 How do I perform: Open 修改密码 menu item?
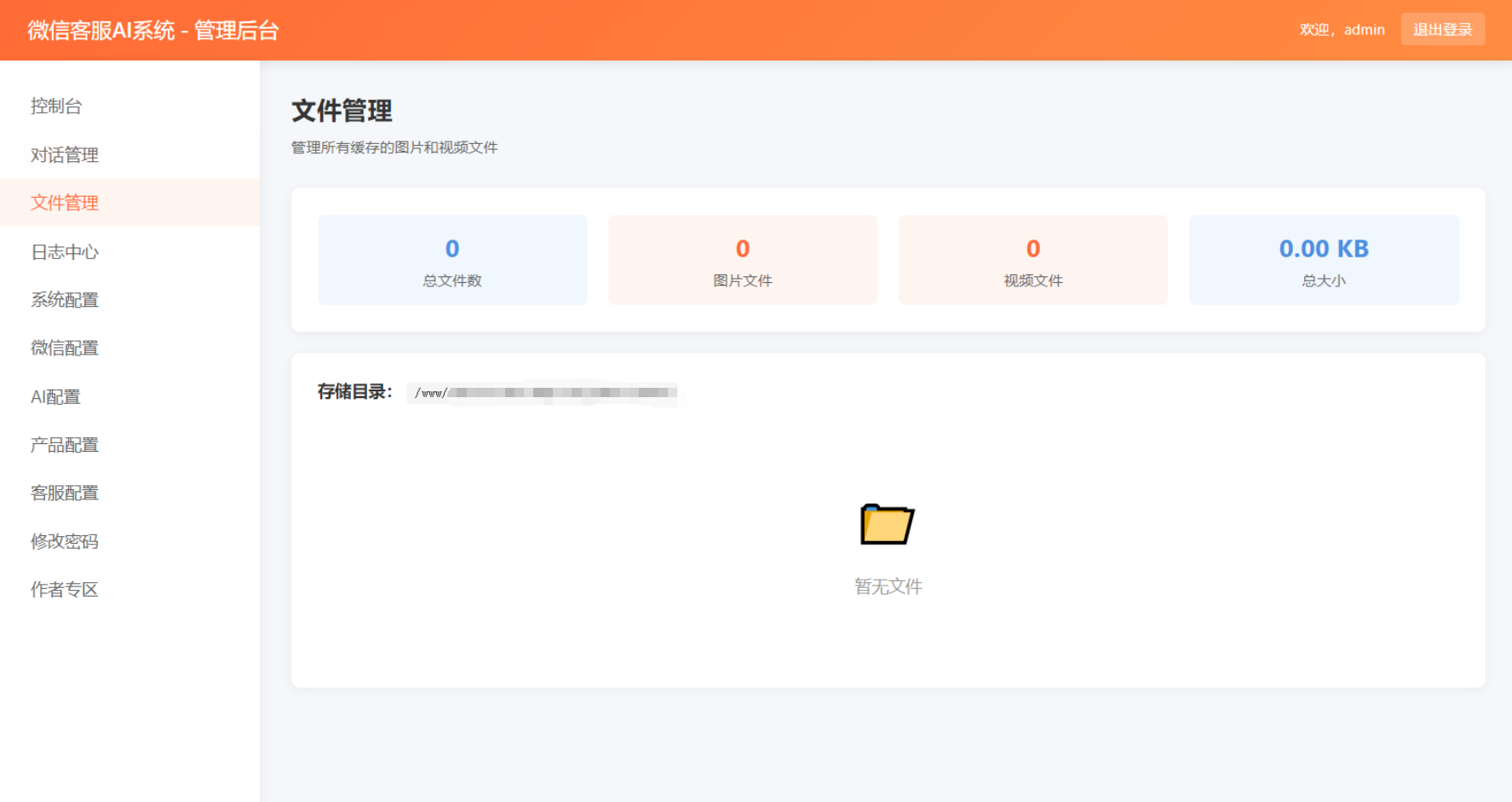pyautogui.click(x=65, y=541)
